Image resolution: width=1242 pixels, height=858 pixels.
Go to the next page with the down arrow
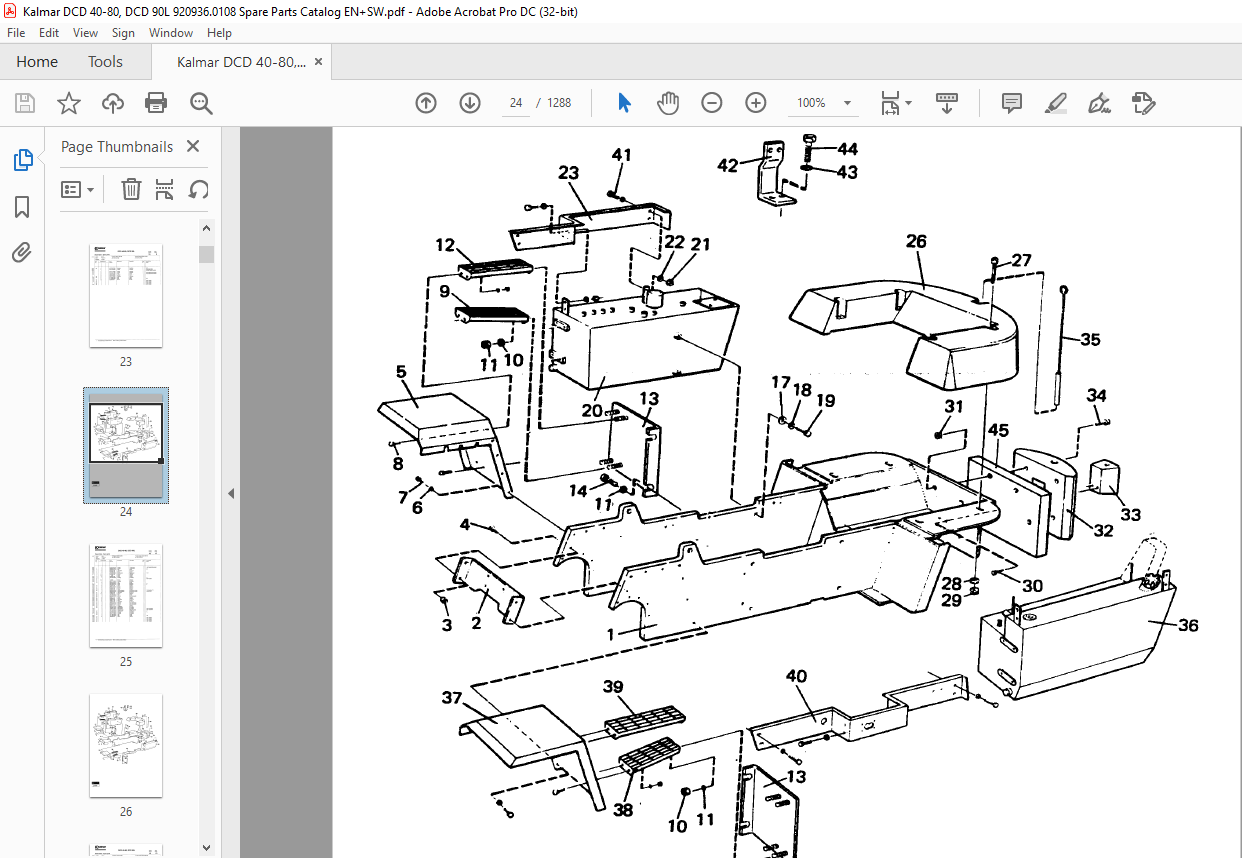pyautogui.click(x=470, y=103)
